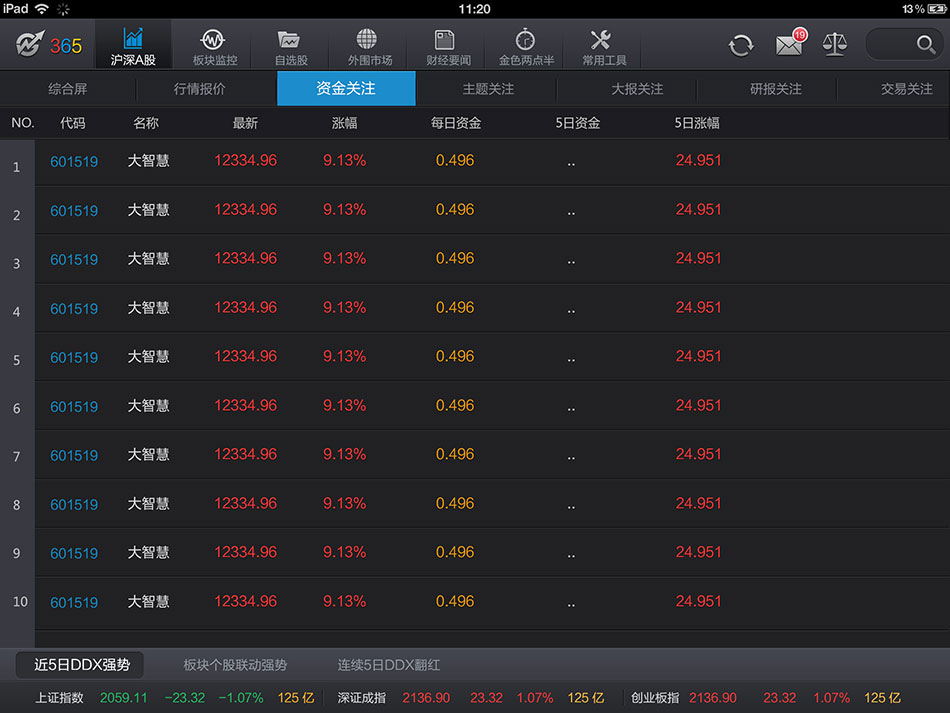This screenshot has width=950, height=713.
Task: Select row 10 stock 大智慧
Action: (x=148, y=602)
